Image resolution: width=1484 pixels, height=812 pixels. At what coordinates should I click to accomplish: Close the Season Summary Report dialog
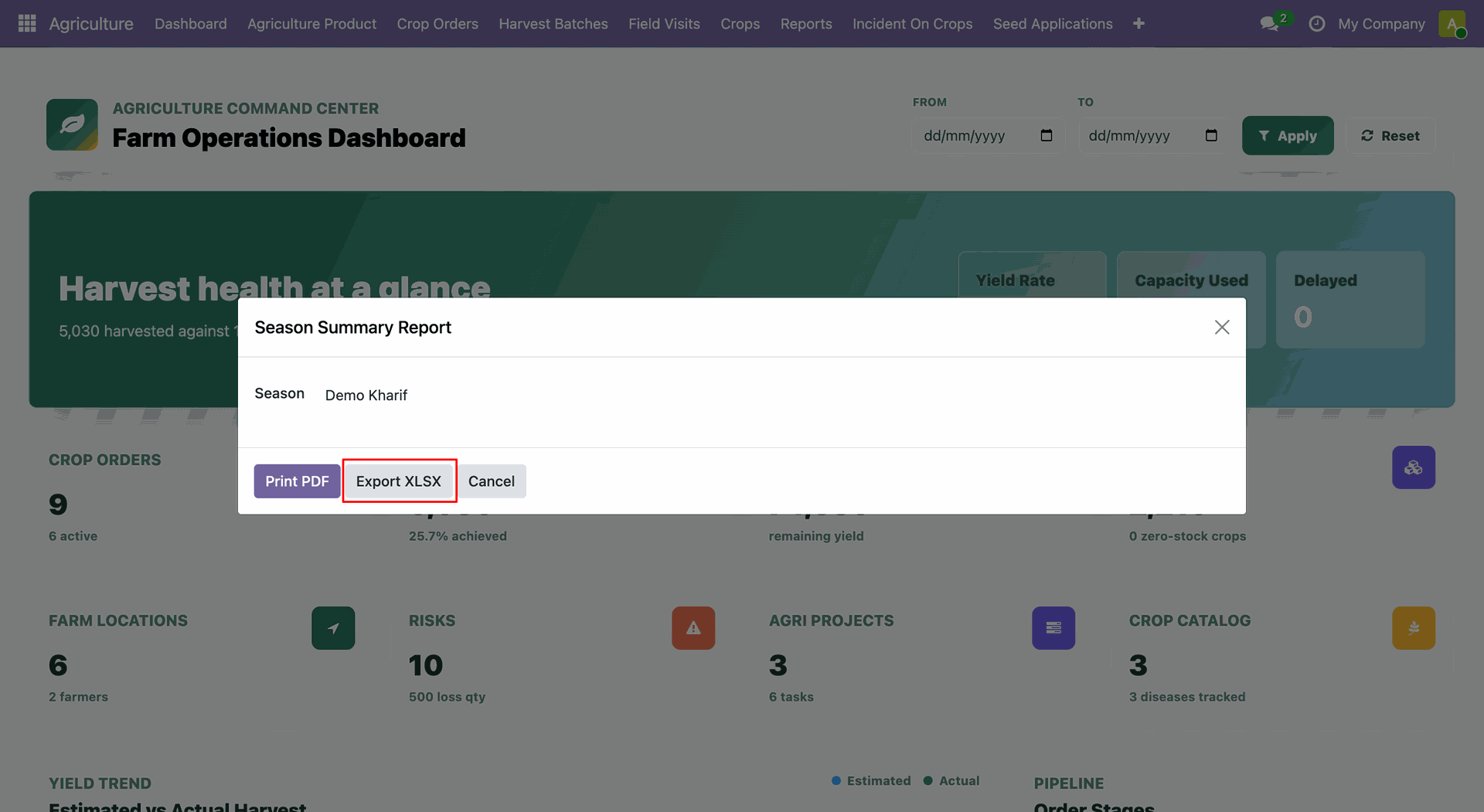(x=1222, y=328)
